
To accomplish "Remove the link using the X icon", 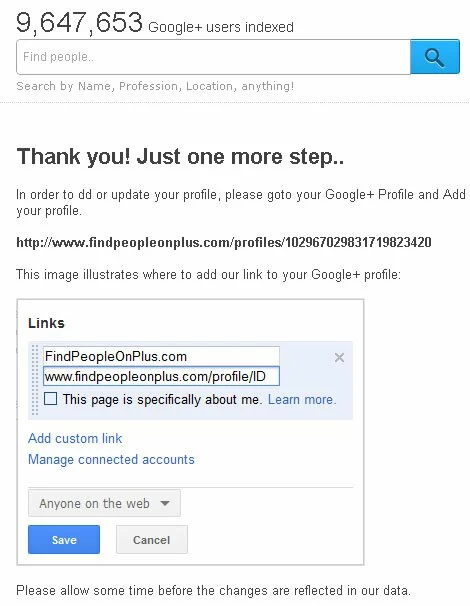I will pos(339,357).
